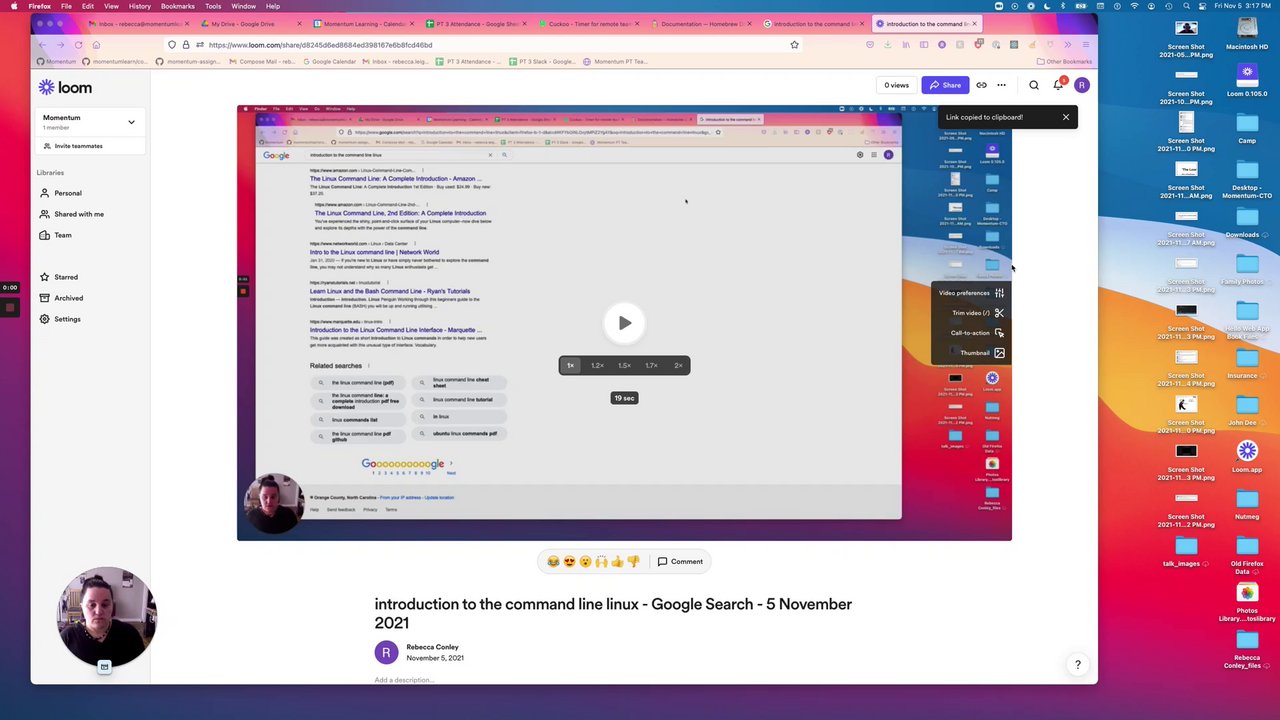
Task: Open the Other Bookmarks folder
Action: tap(1064, 62)
